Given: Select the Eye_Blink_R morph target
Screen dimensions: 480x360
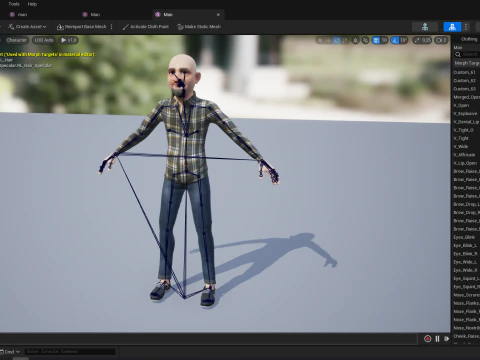Looking at the screenshot, I should coord(465,254).
